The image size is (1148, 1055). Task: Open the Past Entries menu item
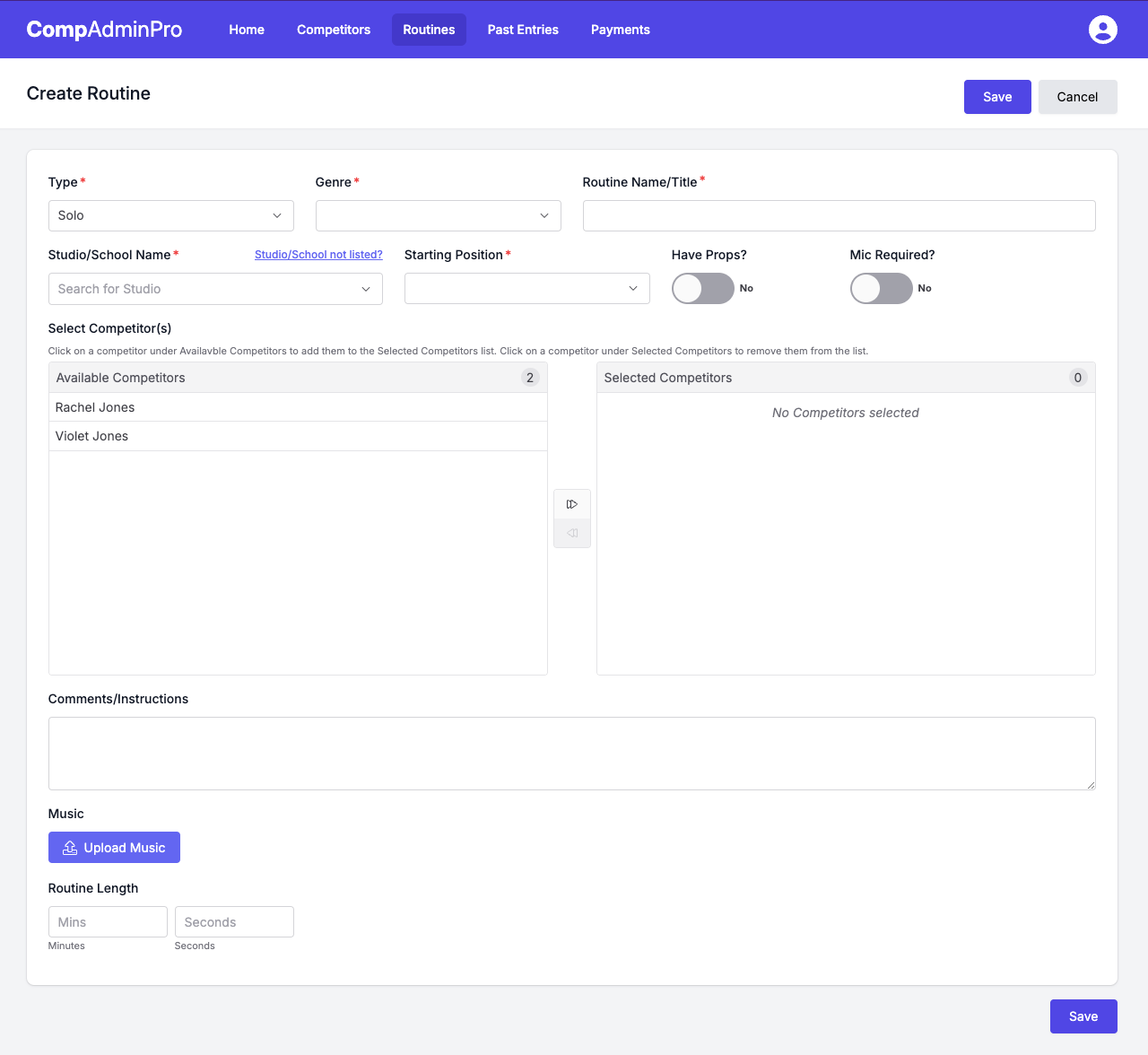pyautogui.click(x=523, y=30)
